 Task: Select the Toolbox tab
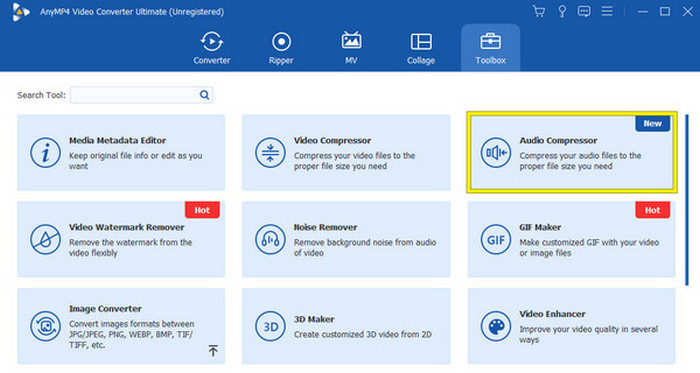pos(490,48)
